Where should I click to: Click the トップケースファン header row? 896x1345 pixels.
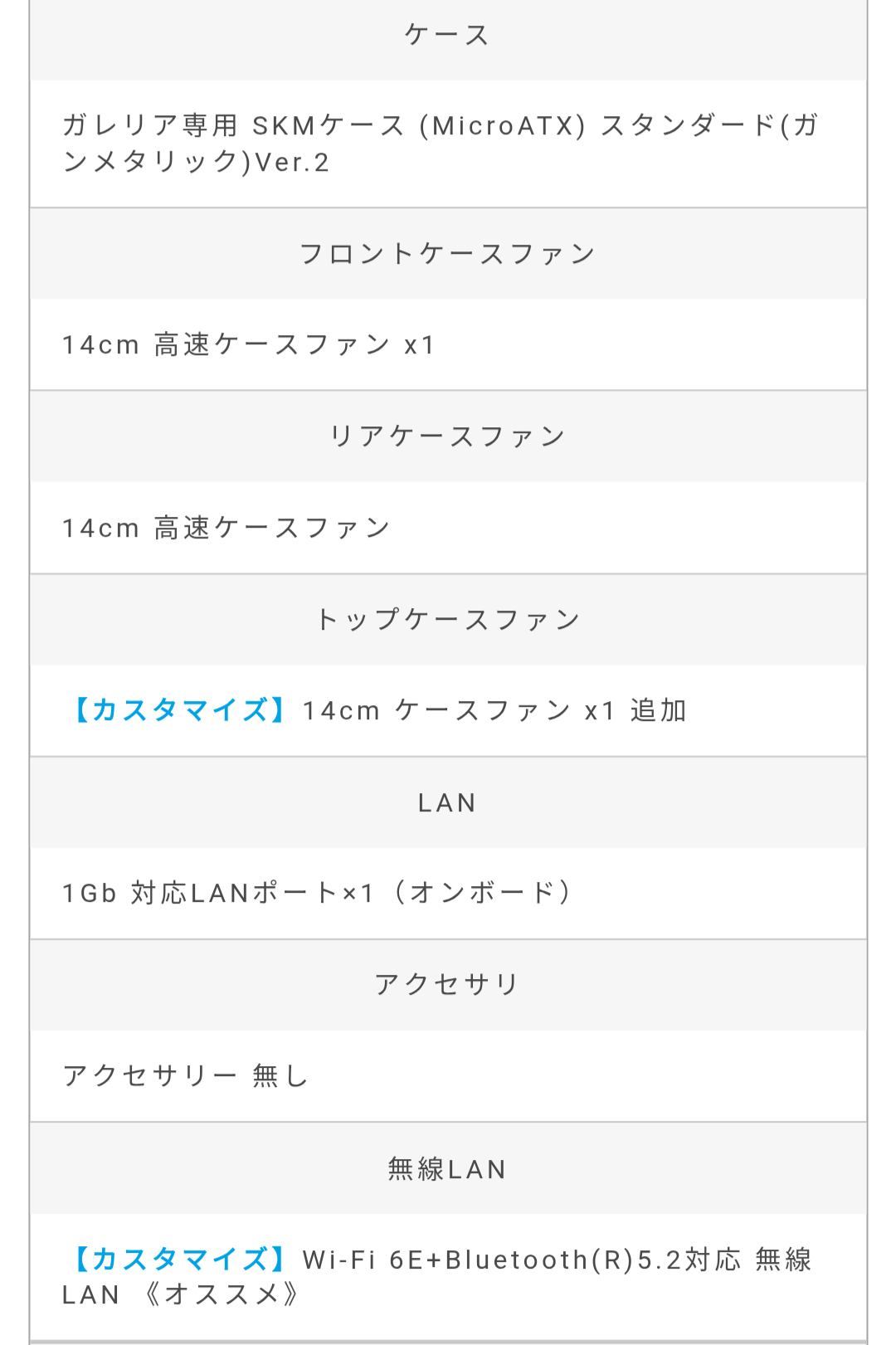(447, 620)
